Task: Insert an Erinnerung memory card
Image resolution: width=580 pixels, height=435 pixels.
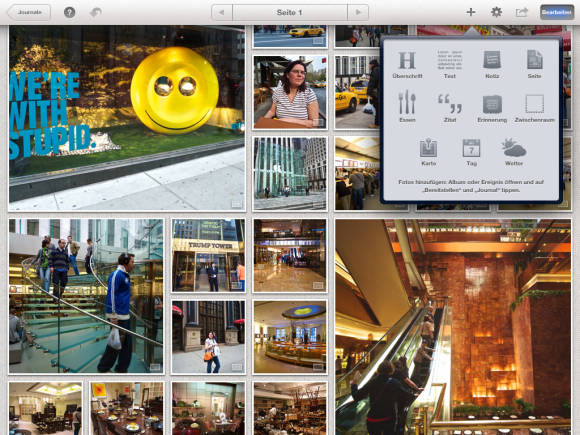Action: point(492,108)
